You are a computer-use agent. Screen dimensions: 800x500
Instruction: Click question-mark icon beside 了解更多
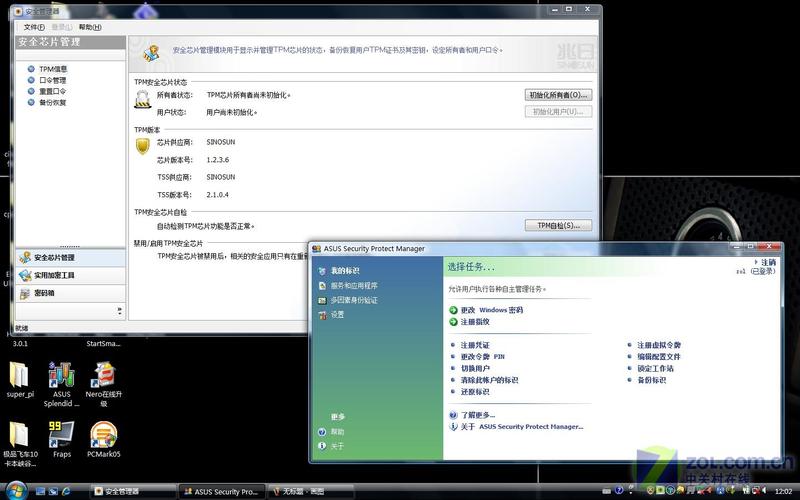453,415
